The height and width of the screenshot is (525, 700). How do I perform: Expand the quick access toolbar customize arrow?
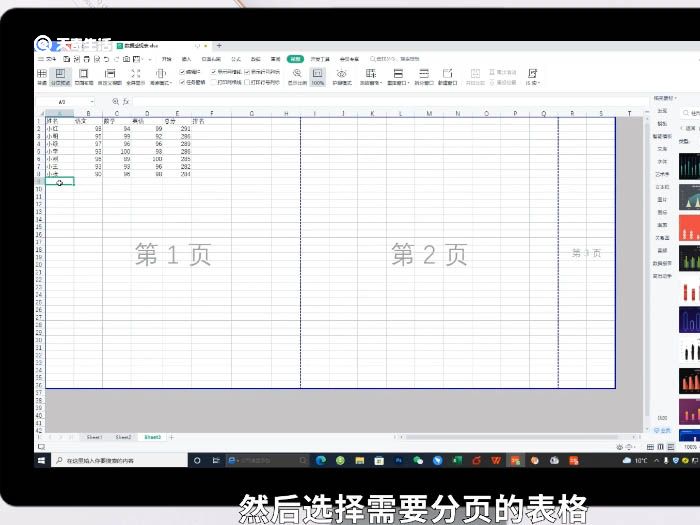tap(150, 59)
